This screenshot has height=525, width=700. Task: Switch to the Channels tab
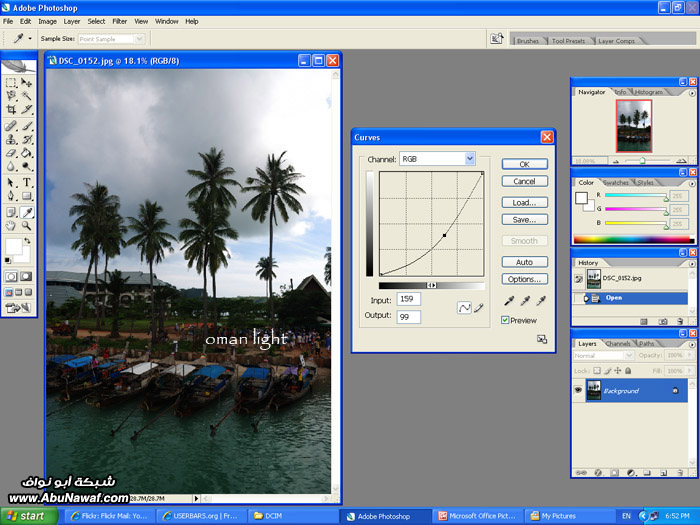618,343
